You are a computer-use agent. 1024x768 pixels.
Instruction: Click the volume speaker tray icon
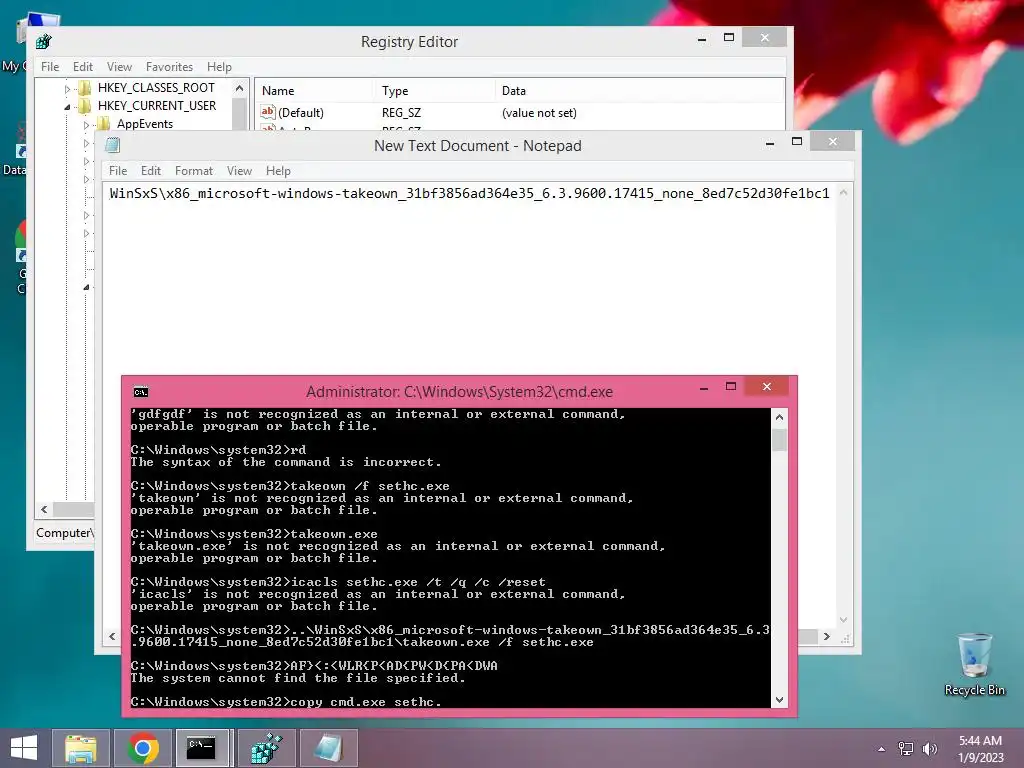click(x=929, y=749)
